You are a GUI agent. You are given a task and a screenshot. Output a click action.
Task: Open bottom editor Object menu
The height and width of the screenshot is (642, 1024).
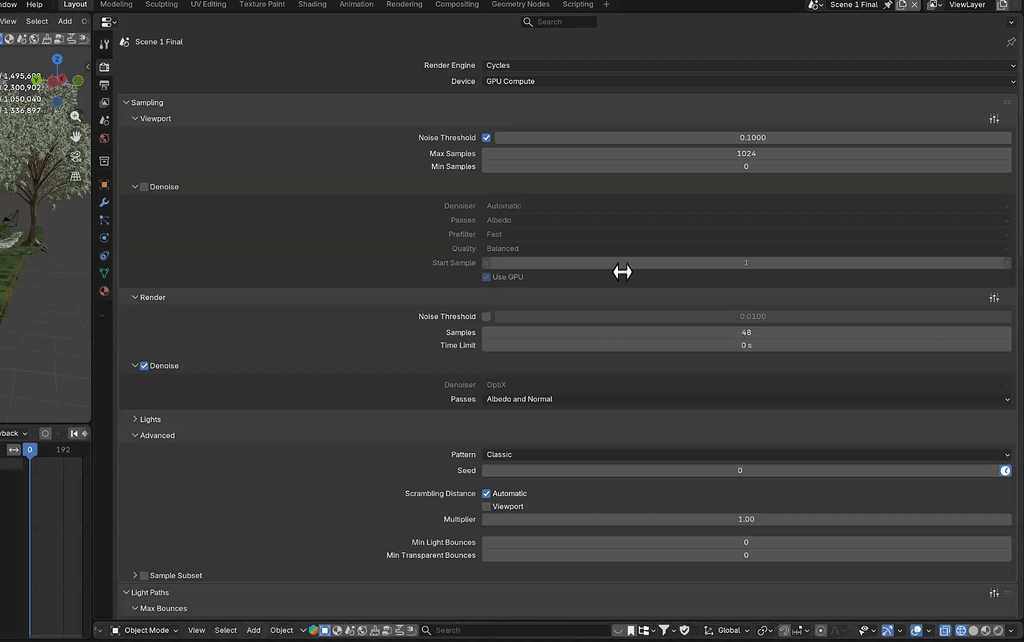pyautogui.click(x=281, y=631)
